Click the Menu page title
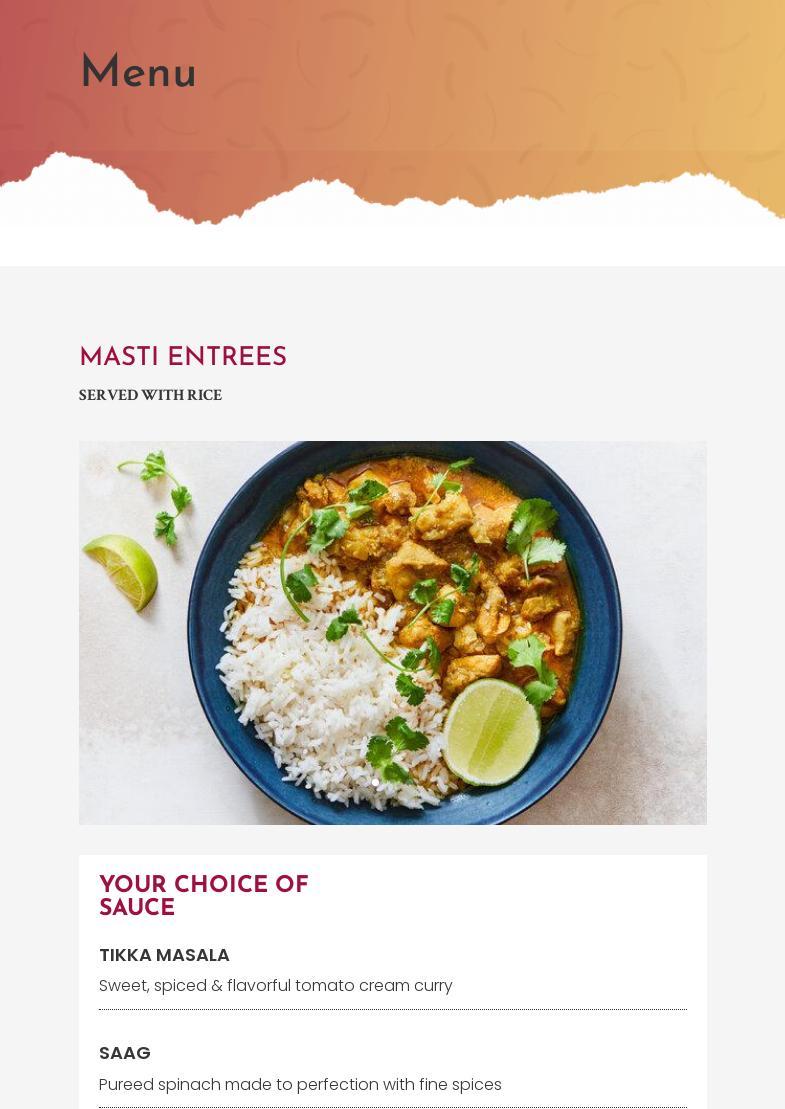Image resolution: width=785 pixels, height=1109 pixels. [139, 71]
